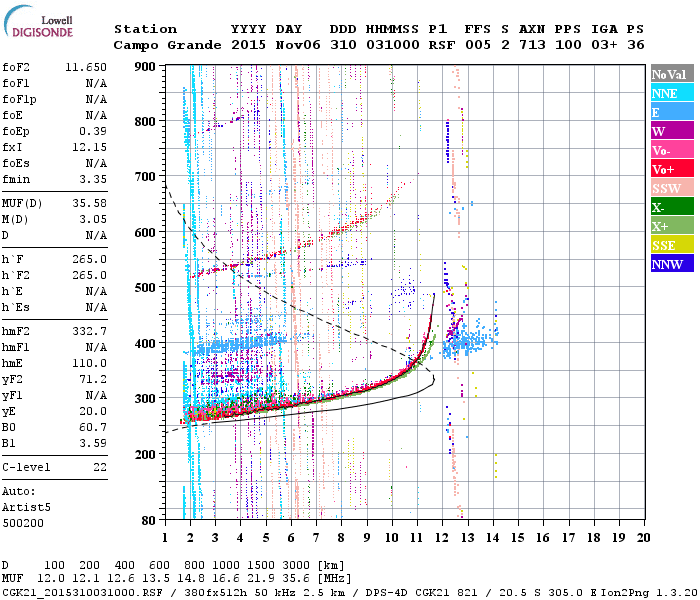Select the X+ light green legend swatch
This screenshot has width=700, height=600.
[672, 226]
